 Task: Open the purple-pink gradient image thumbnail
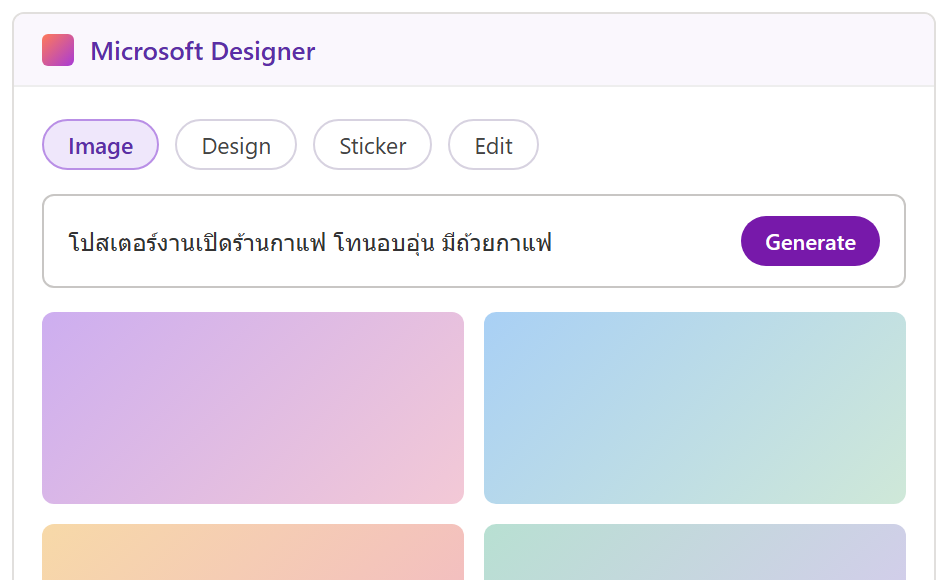pos(253,408)
